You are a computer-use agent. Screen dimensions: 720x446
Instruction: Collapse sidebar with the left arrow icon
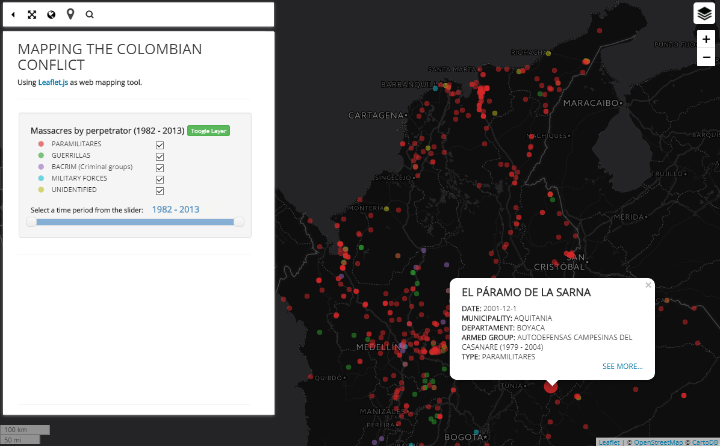pos(13,15)
